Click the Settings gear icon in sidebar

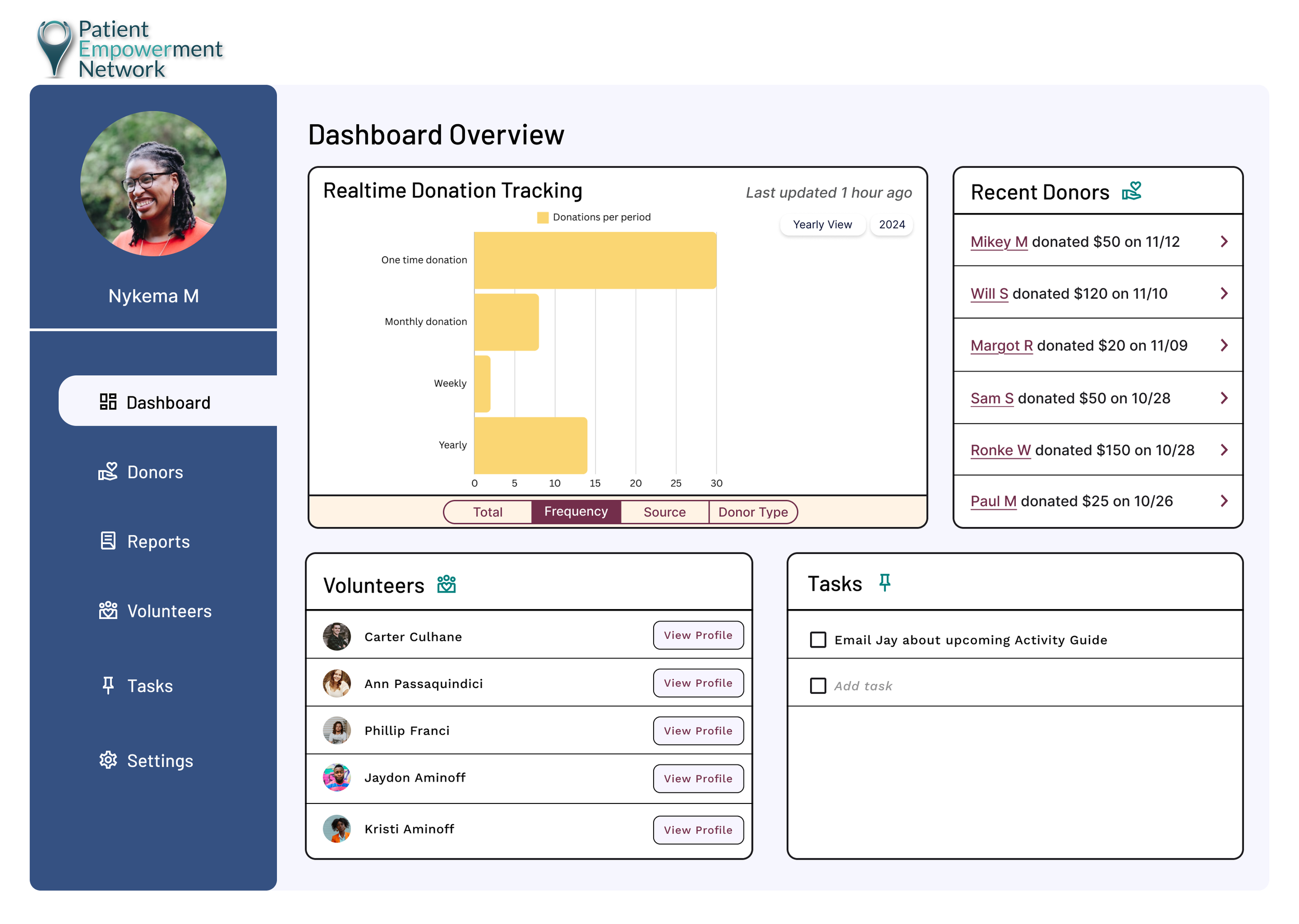click(x=108, y=760)
